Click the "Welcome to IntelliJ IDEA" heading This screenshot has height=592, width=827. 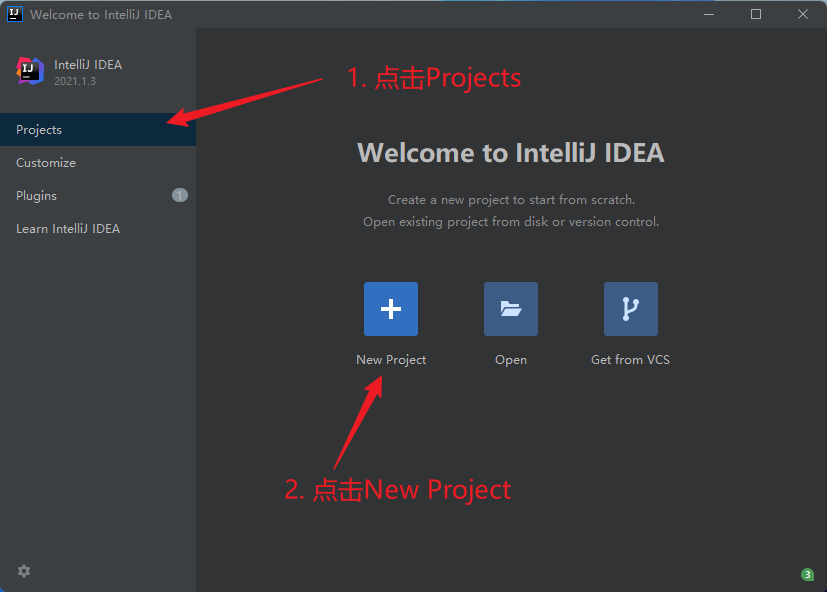point(510,153)
